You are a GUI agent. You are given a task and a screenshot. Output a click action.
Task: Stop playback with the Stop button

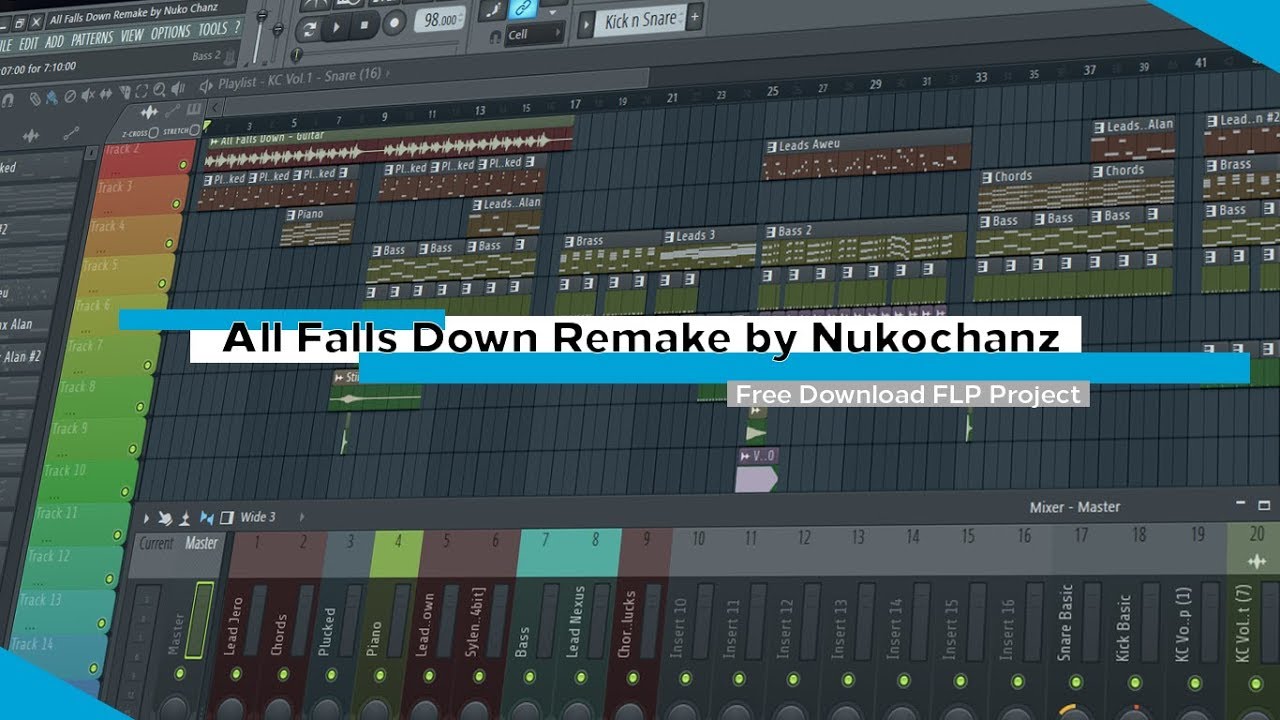[363, 25]
